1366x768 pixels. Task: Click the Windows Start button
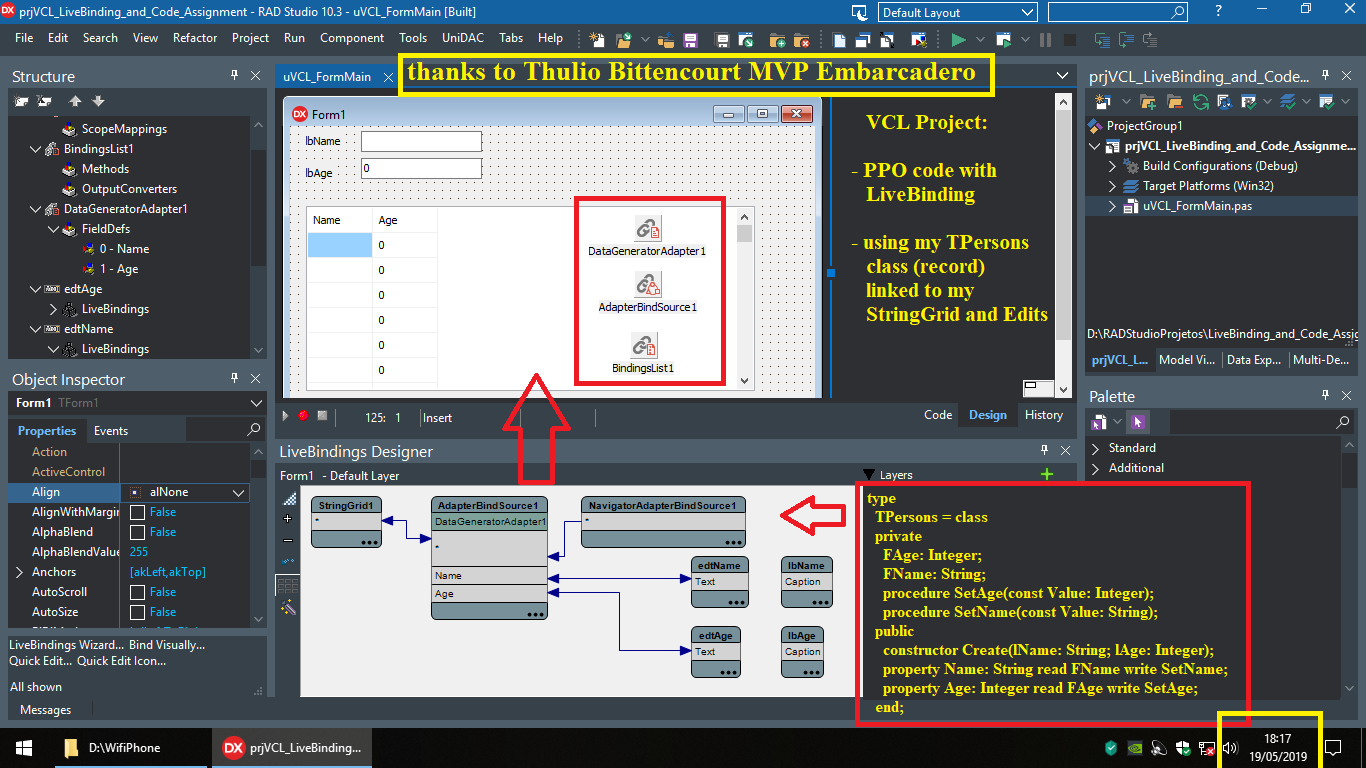click(x=24, y=748)
